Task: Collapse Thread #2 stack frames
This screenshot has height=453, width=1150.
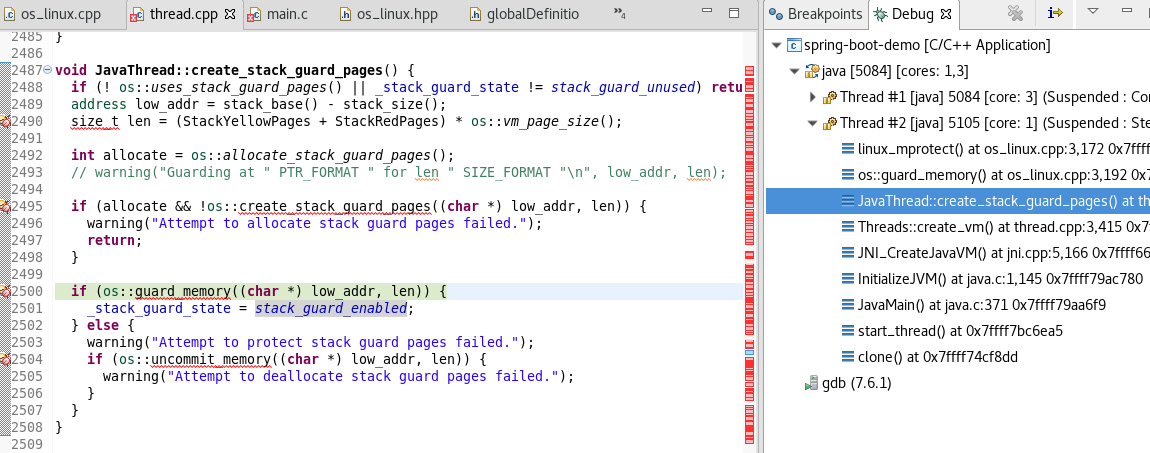Action: 812,122
